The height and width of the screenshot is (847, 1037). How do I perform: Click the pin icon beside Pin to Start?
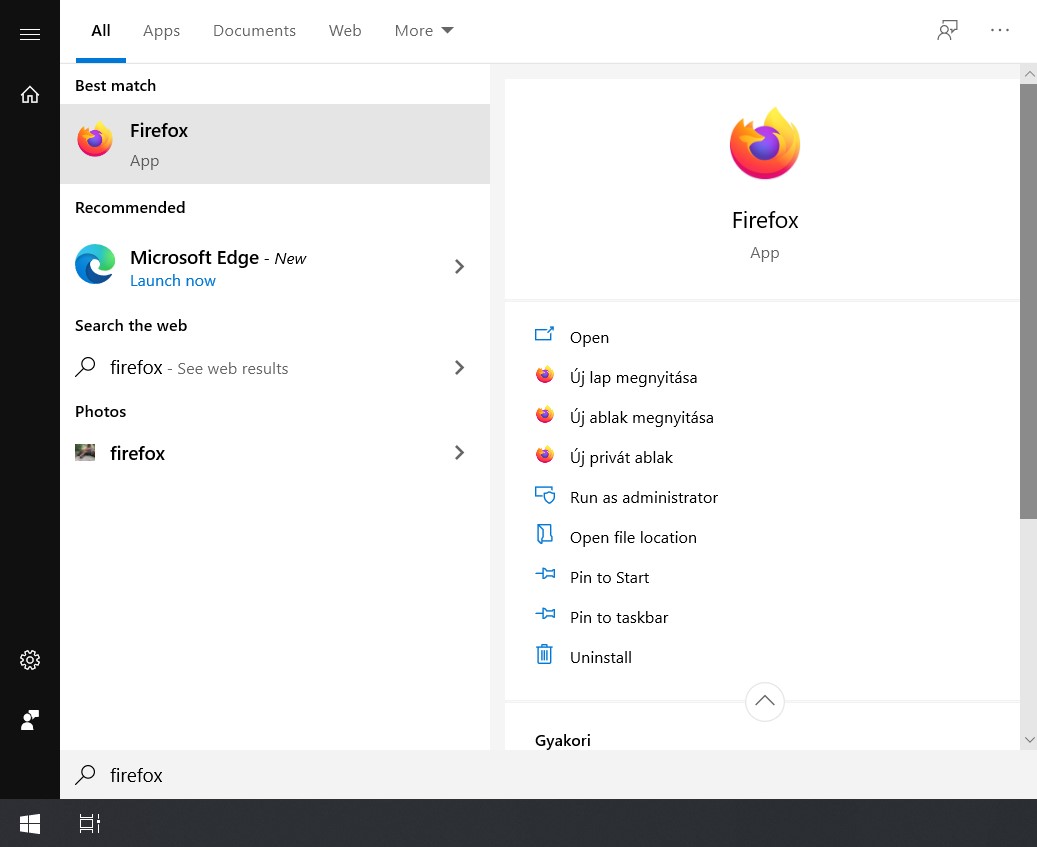coord(544,574)
